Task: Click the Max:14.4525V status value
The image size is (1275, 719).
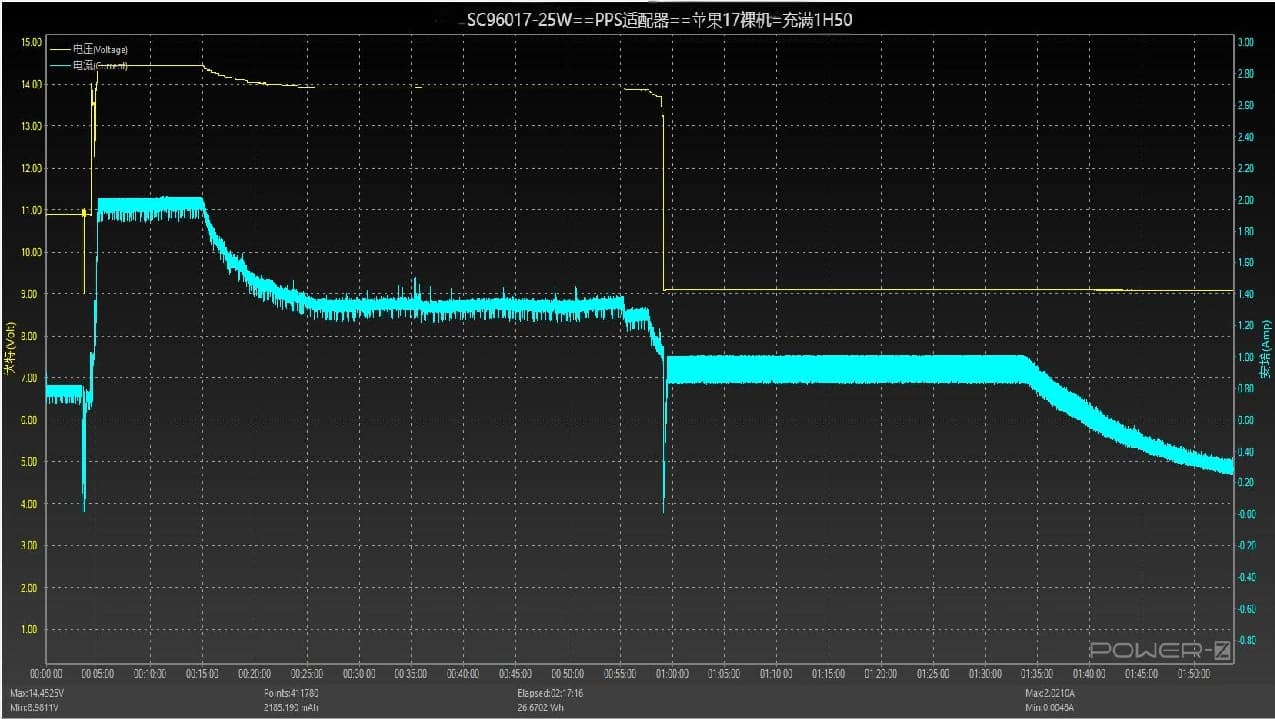Action: pyautogui.click(x=37, y=693)
